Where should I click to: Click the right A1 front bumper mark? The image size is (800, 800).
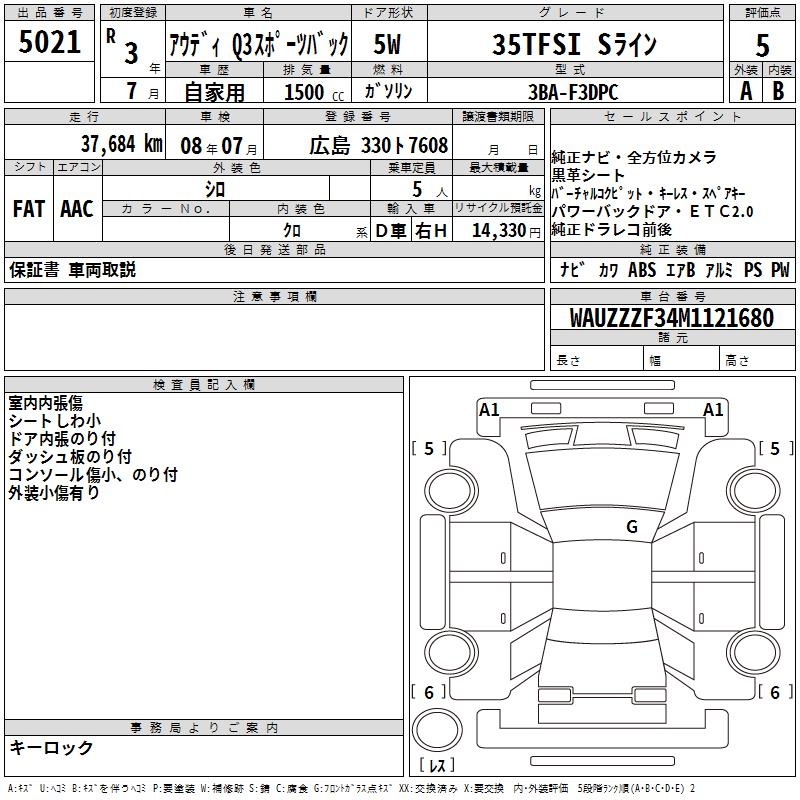[x=713, y=409]
